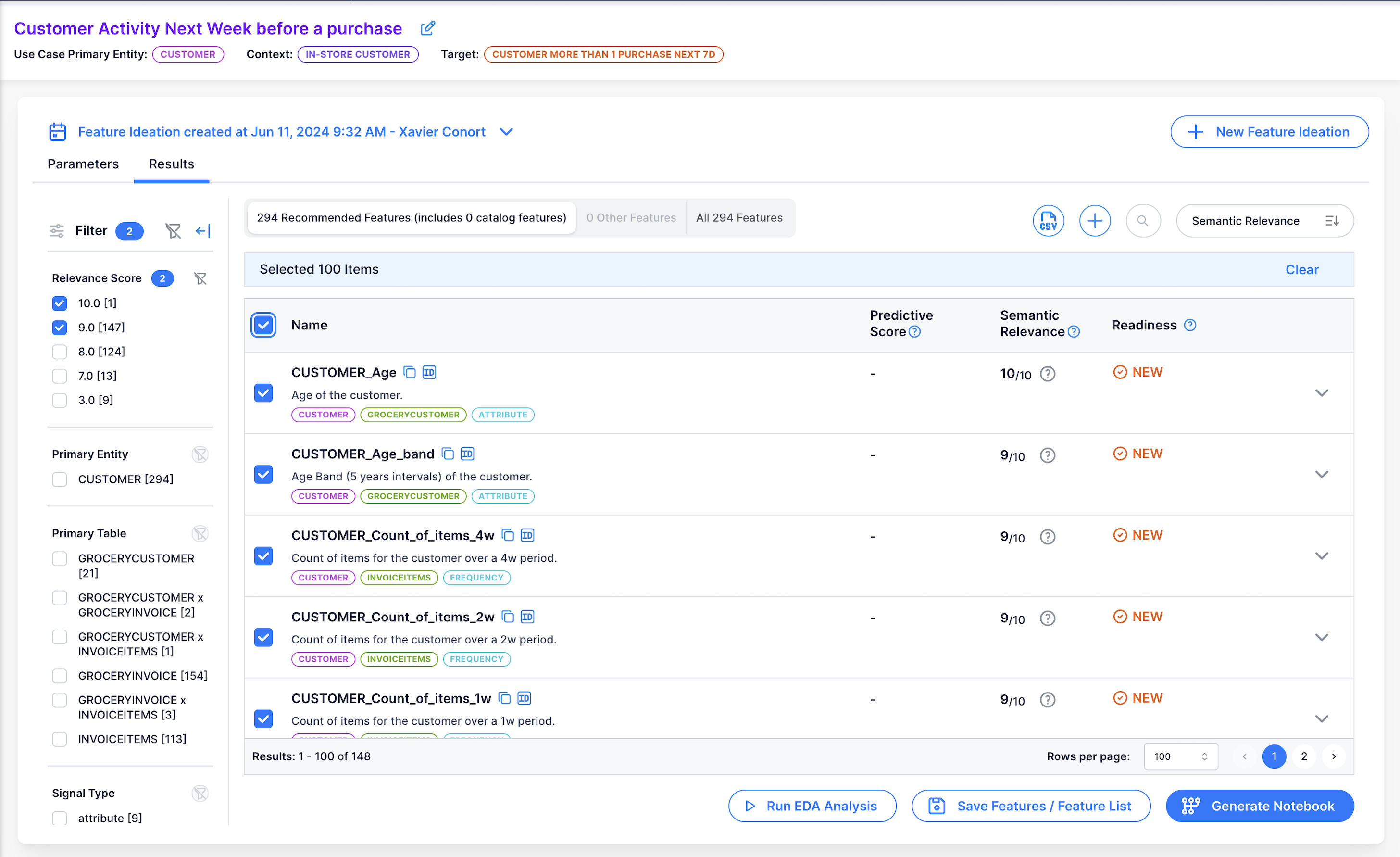Image resolution: width=1400 pixels, height=857 pixels.
Task: Check the 8.0 relevance score filter
Action: coord(59,352)
